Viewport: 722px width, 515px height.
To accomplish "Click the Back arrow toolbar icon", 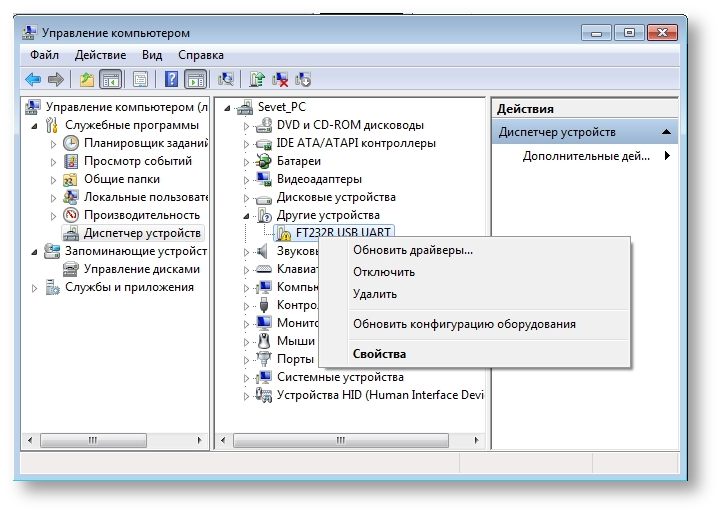I will tap(33, 80).
